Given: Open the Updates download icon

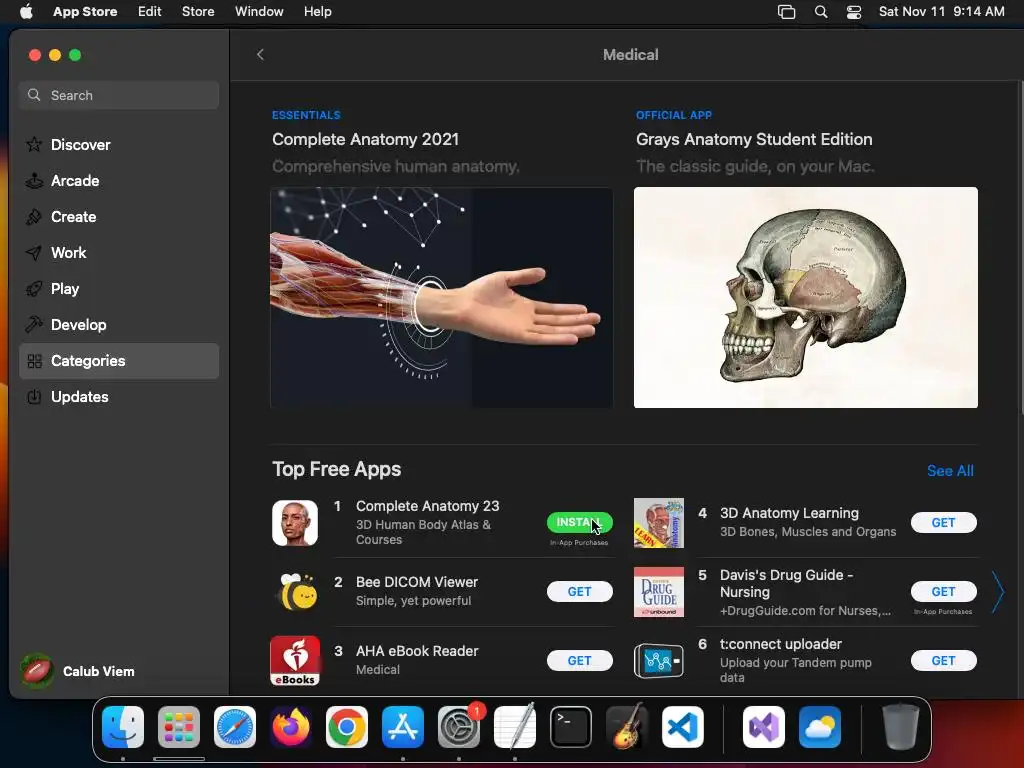Looking at the screenshot, I should pos(34,396).
